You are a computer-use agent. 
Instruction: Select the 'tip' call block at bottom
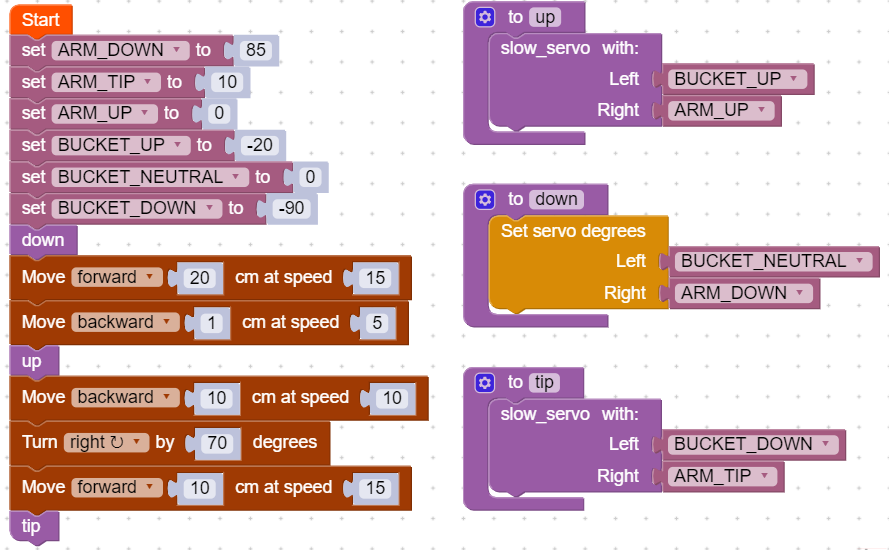32,526
